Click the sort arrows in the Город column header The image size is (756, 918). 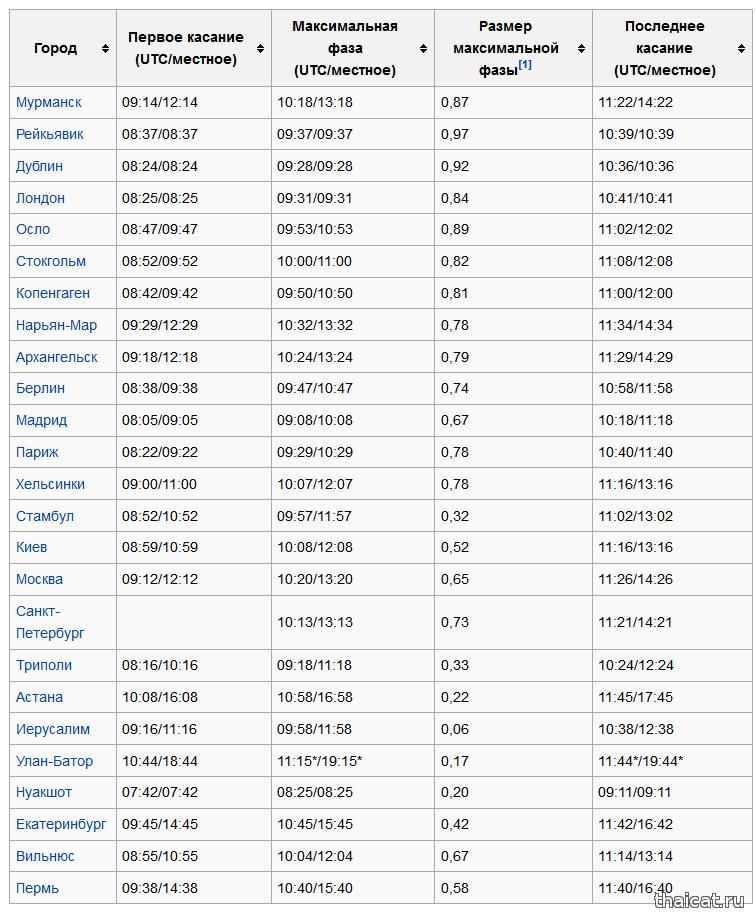click(105, 48)
